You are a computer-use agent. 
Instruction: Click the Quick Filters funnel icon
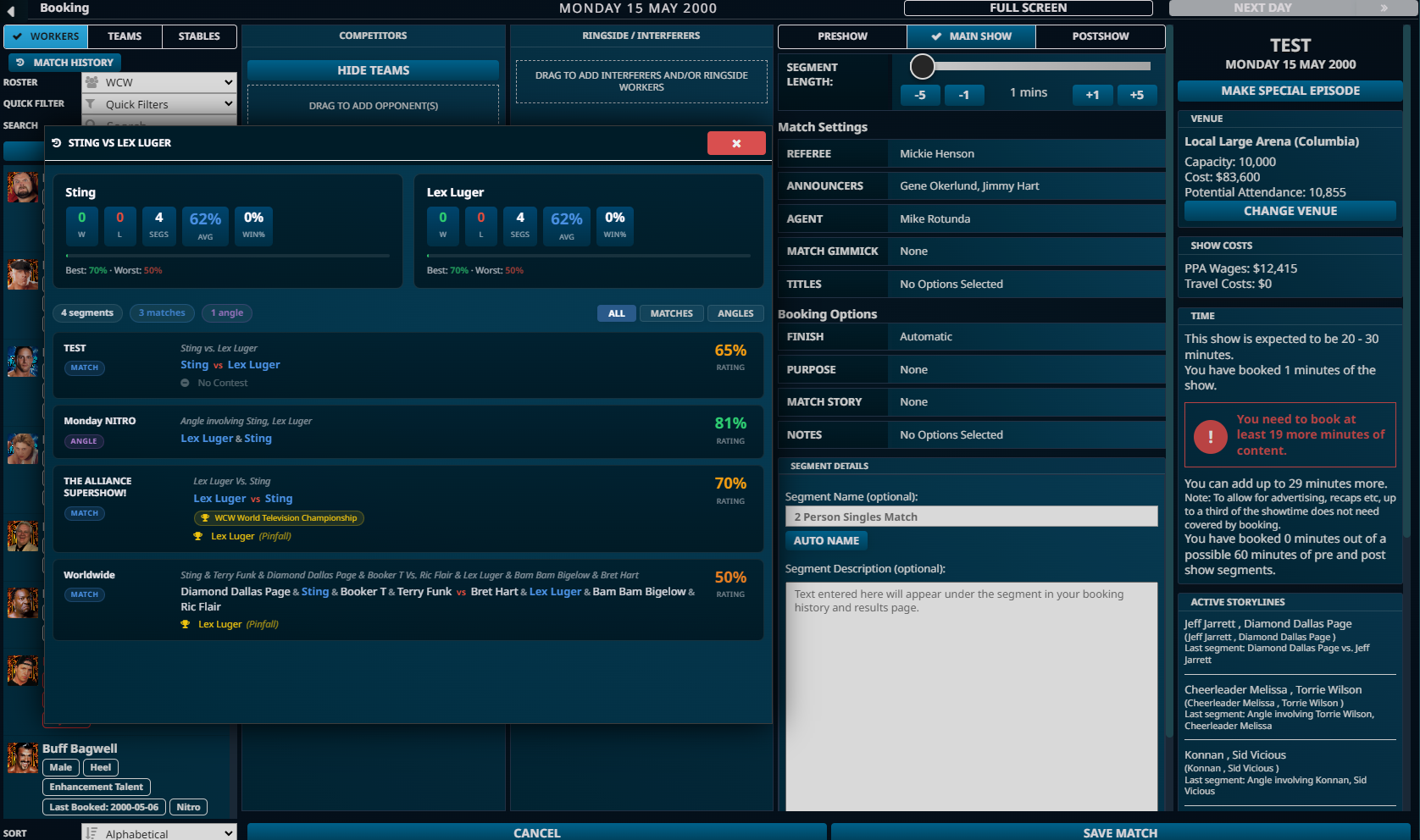[x=91, y=104]
